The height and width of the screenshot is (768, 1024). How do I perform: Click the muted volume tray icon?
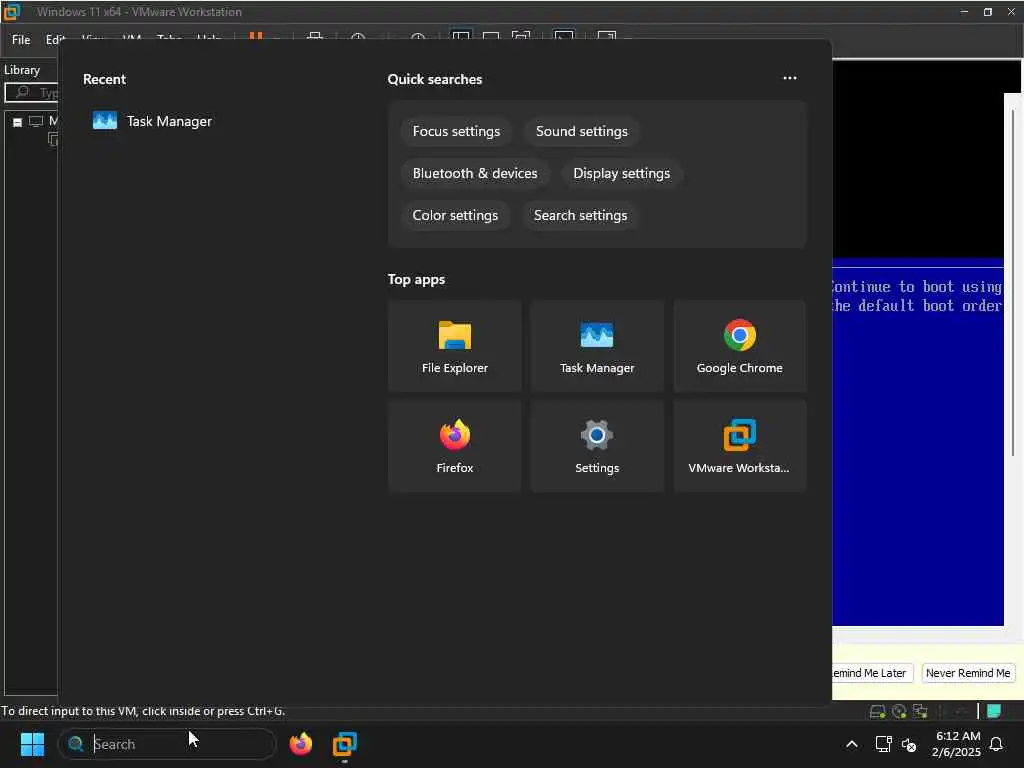point(908,744)
